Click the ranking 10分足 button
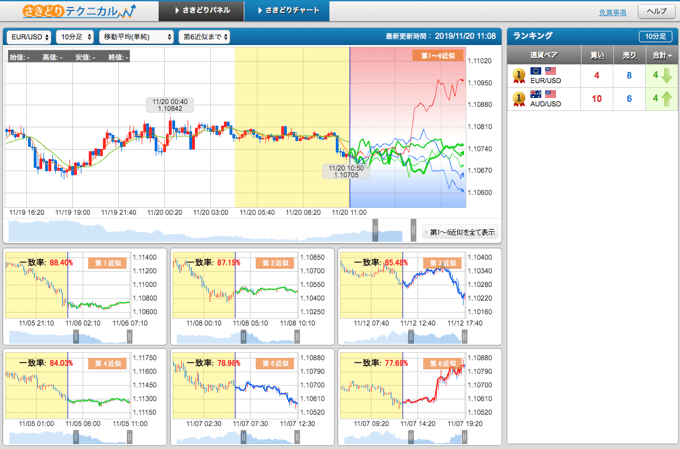 (x=655, y=36)
